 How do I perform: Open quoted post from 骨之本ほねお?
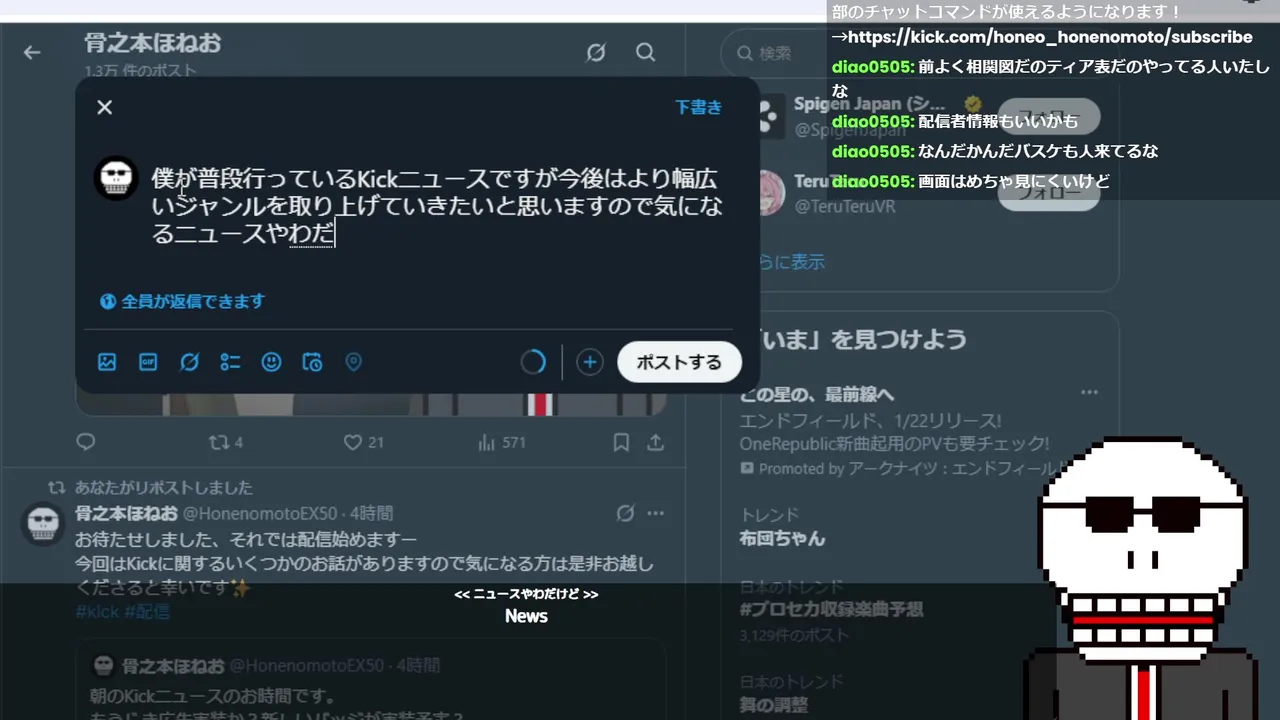tap(371, 681)
